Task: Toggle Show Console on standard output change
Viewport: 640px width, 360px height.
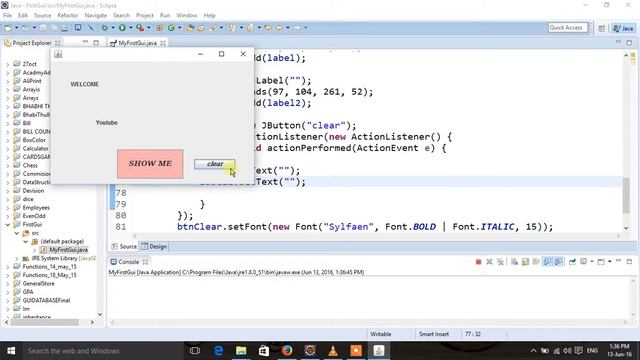Action: [x=547, y=262]
